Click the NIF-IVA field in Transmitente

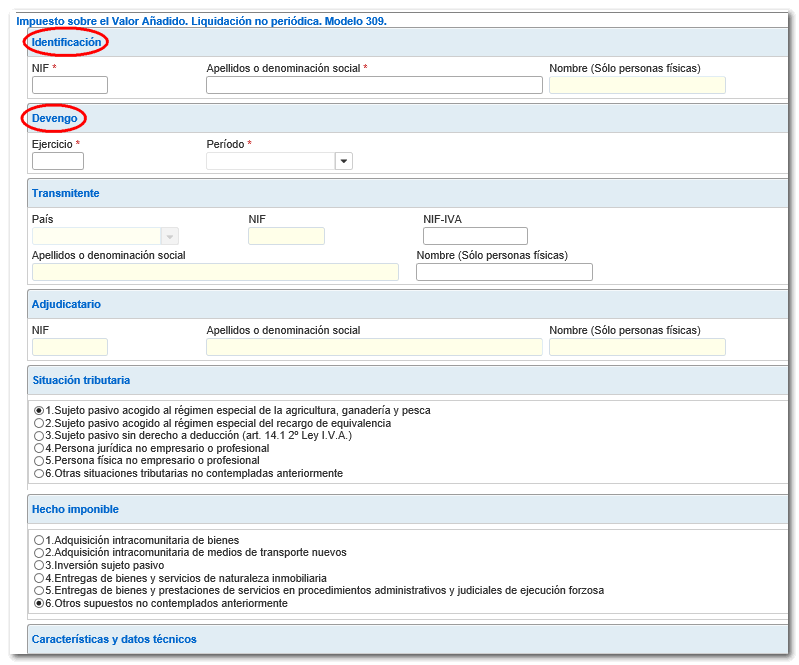475,236
